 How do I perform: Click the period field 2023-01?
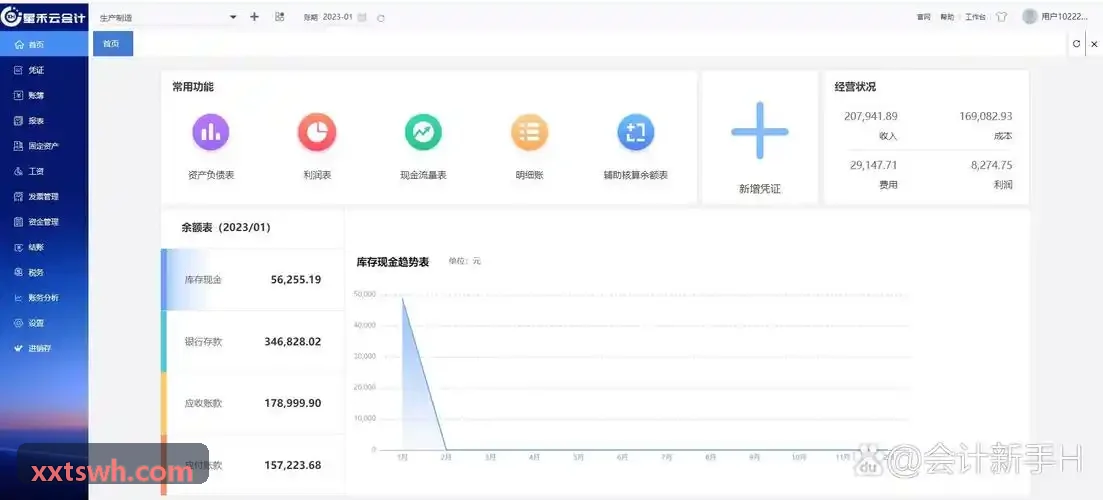338,17
